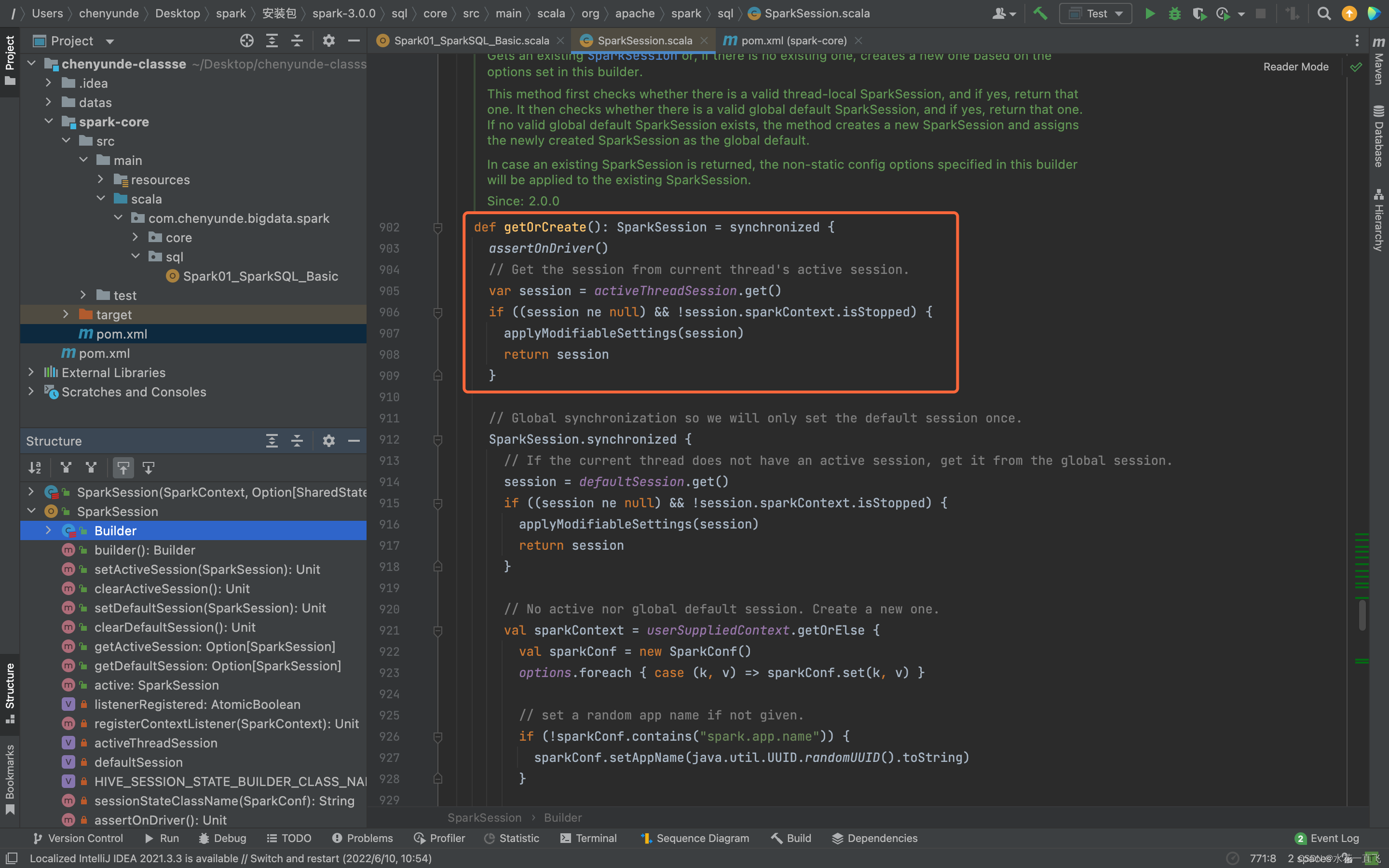The image size is (1389, 868).
Task: Open Terminal tool window
Action: click(588, 838)
